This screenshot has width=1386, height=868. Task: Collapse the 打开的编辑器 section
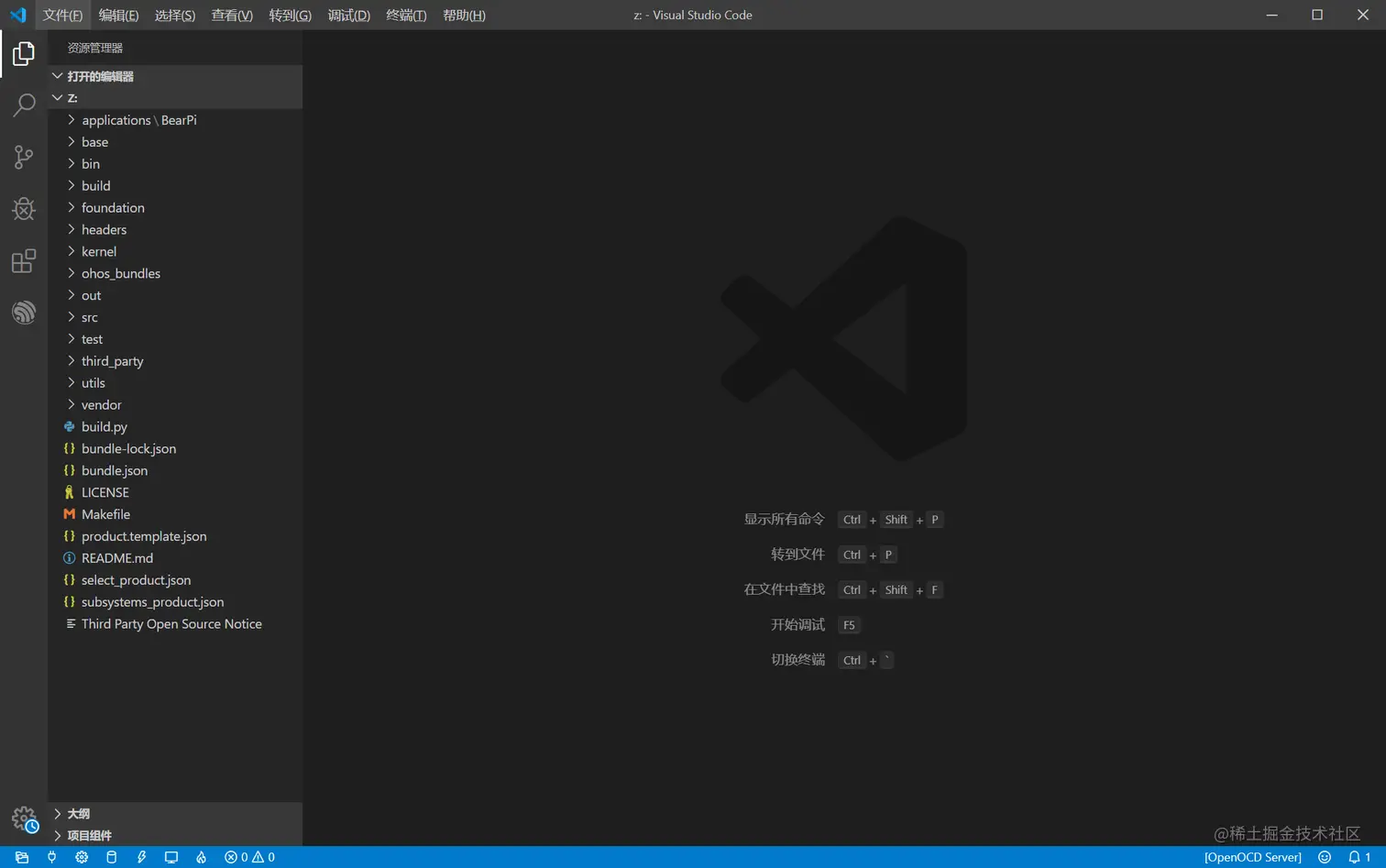pyautogui.click(x=175, y=76)
